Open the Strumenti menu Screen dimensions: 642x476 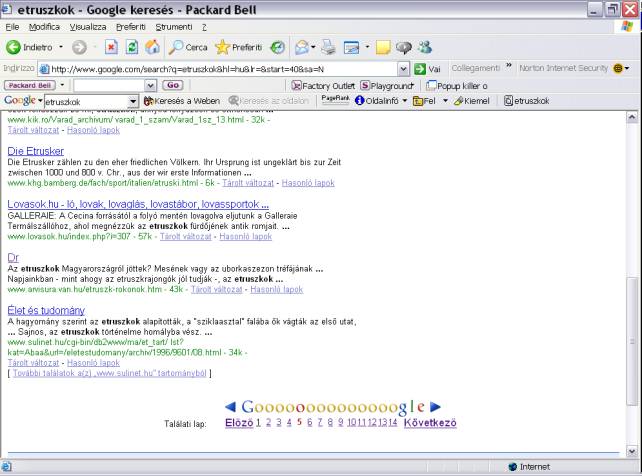pyautogui.click(x=174, y=27)
